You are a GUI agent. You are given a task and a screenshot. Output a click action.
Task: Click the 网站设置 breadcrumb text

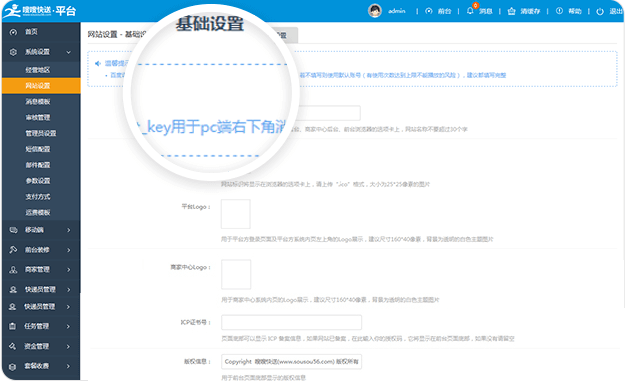(103, 35)
